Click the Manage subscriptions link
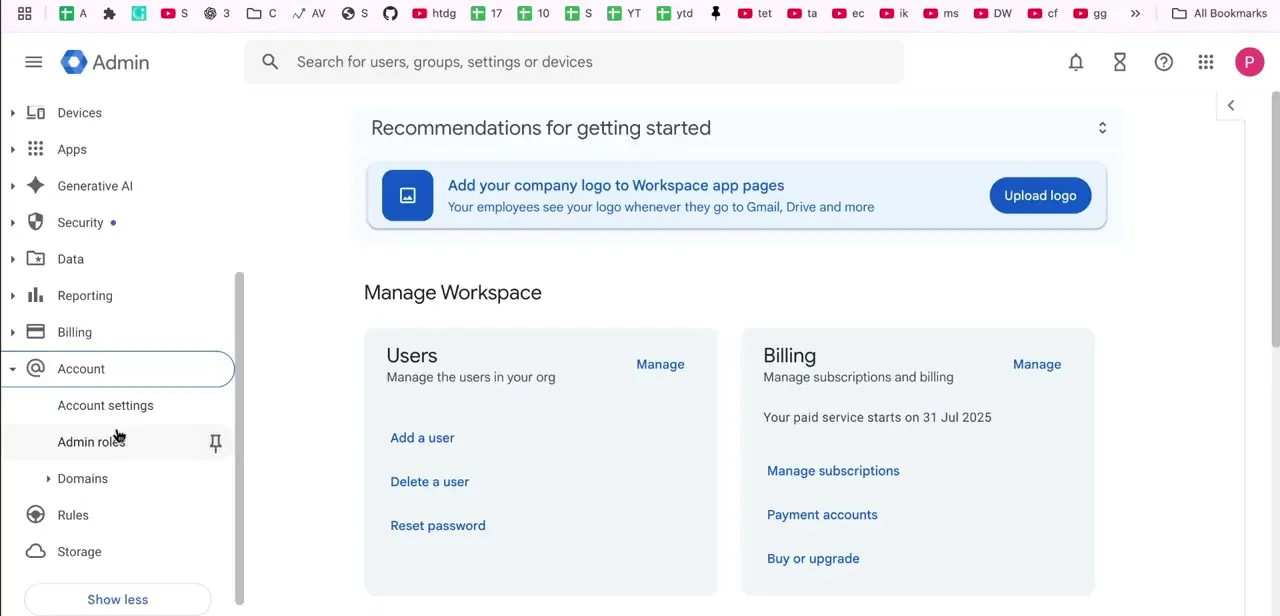1280x616 pixels. pyautogui.click(x=833, y=471)
